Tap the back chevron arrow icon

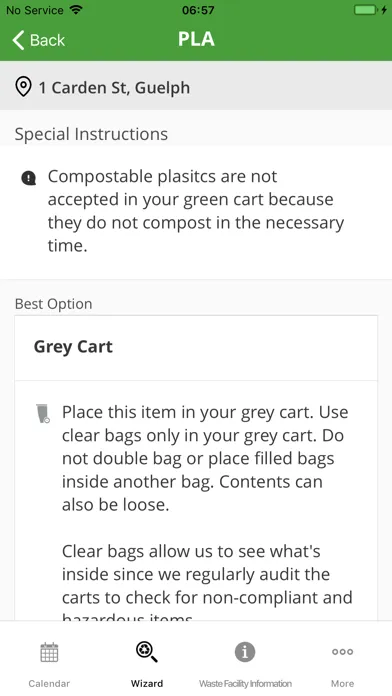click(18, 40)
